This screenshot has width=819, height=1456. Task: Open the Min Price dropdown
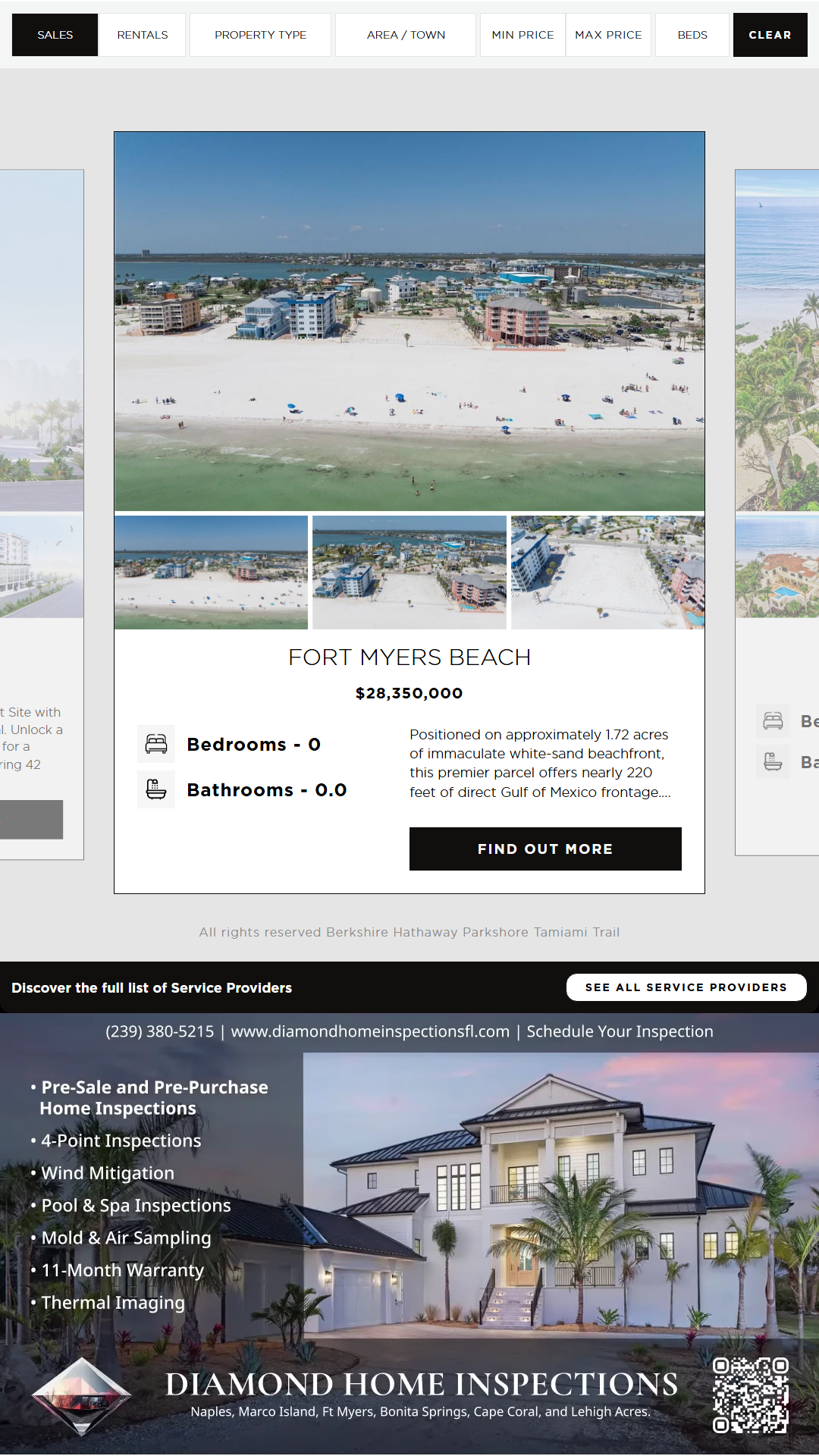click(x=522, y=35)
